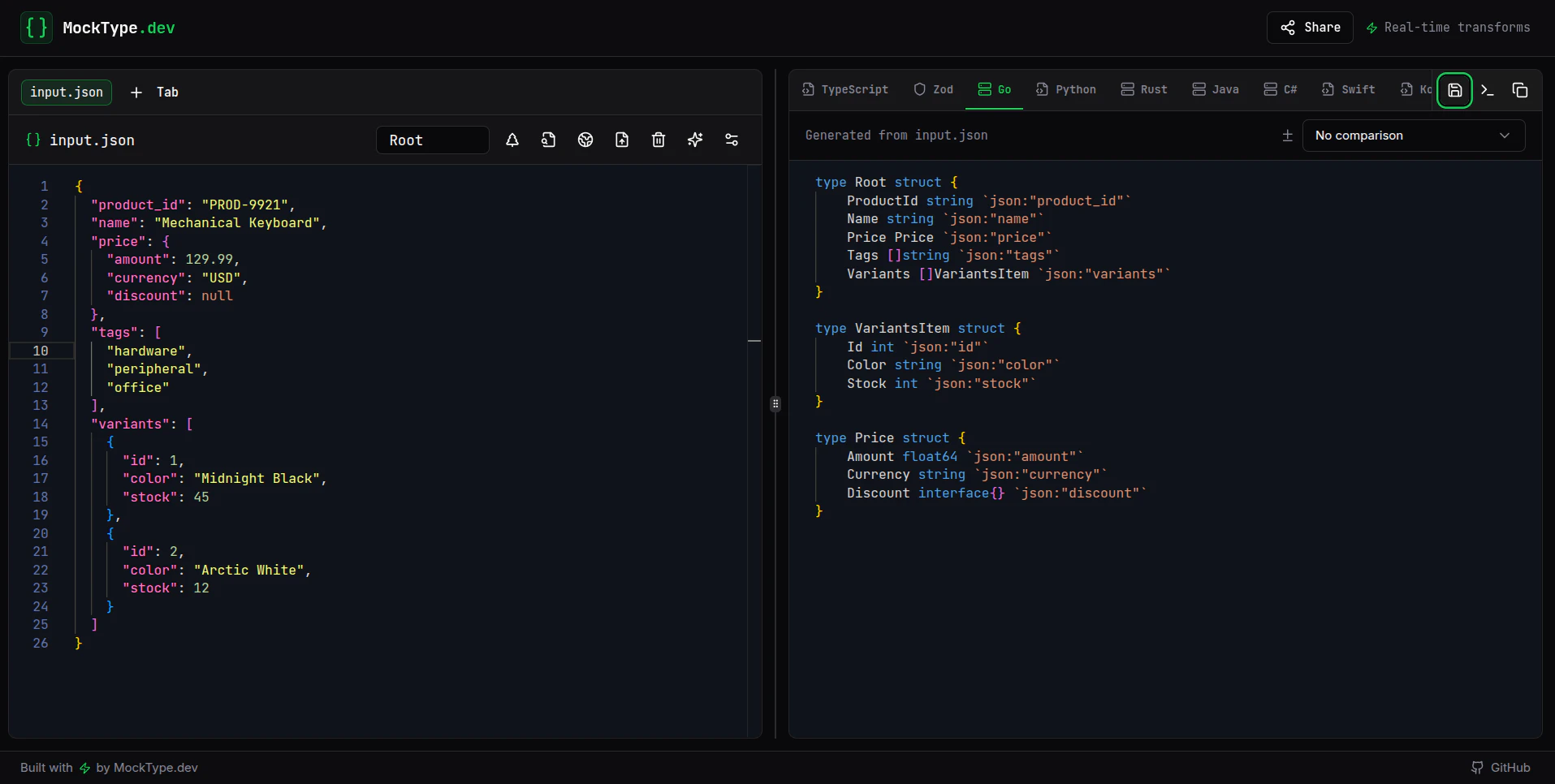The height and width of the screenshot is (784, 1555).
Task: Open the file search icon in the toolbar
Action: pyautogui.click(x=549, y=140)
